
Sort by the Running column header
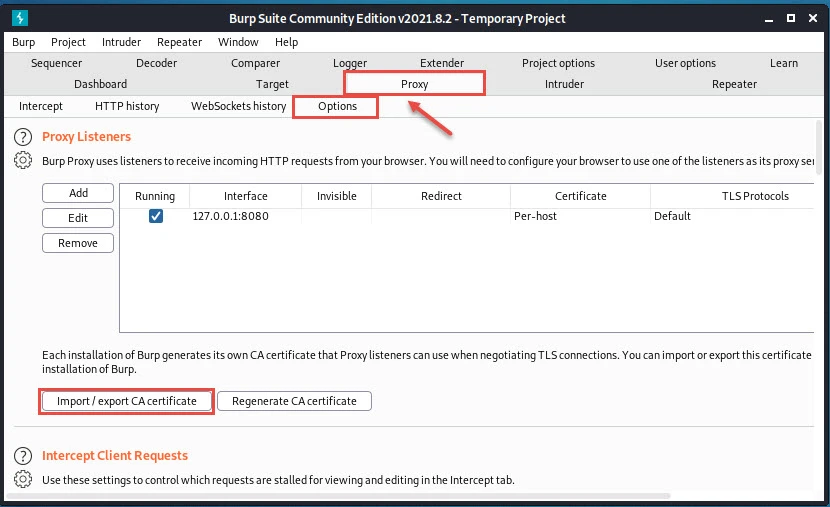(x=155, y=196)
